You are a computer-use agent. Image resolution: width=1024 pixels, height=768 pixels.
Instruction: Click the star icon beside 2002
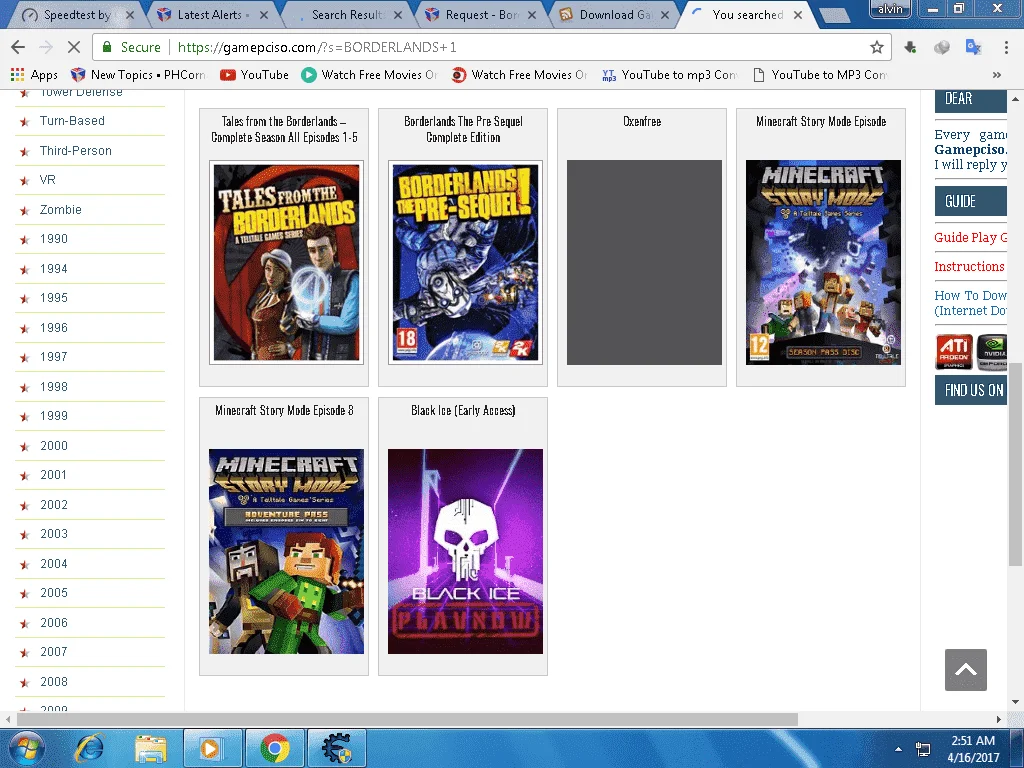(x=25, y=505)
